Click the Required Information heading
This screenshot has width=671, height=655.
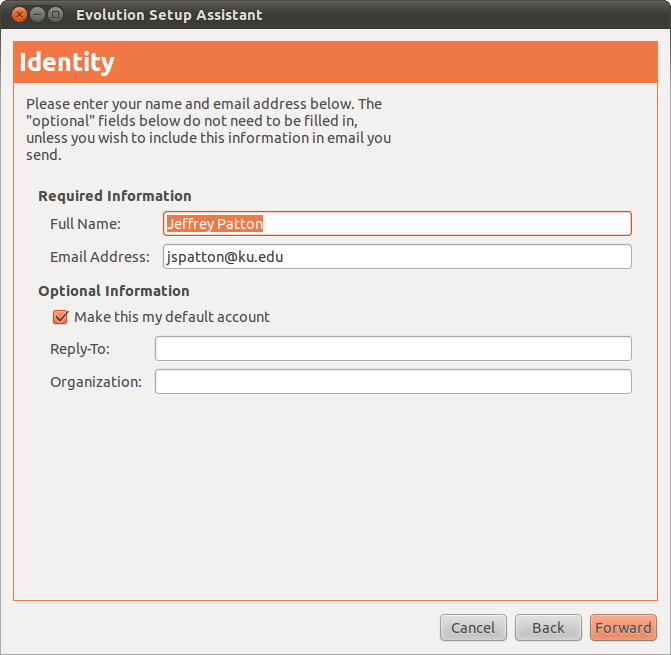tap(114, 196)
